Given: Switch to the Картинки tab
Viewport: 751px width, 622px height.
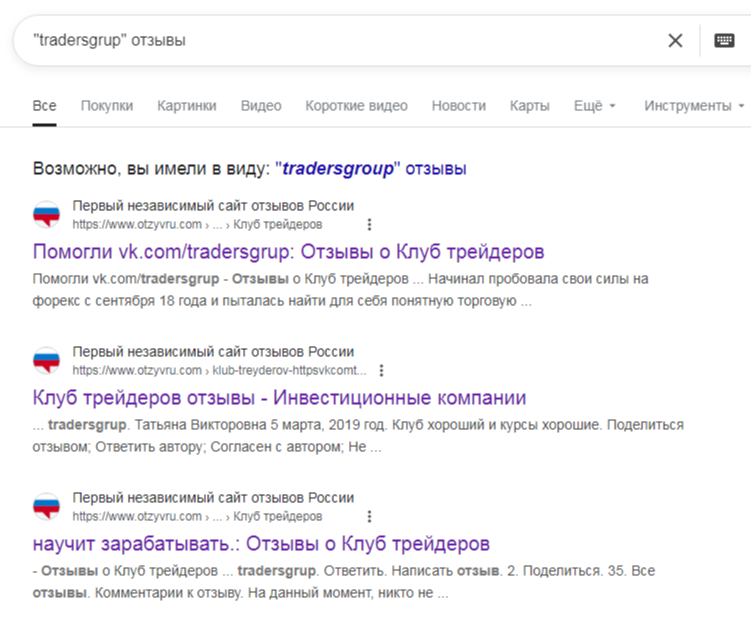Looking at the screenshot, I should 186,106.
